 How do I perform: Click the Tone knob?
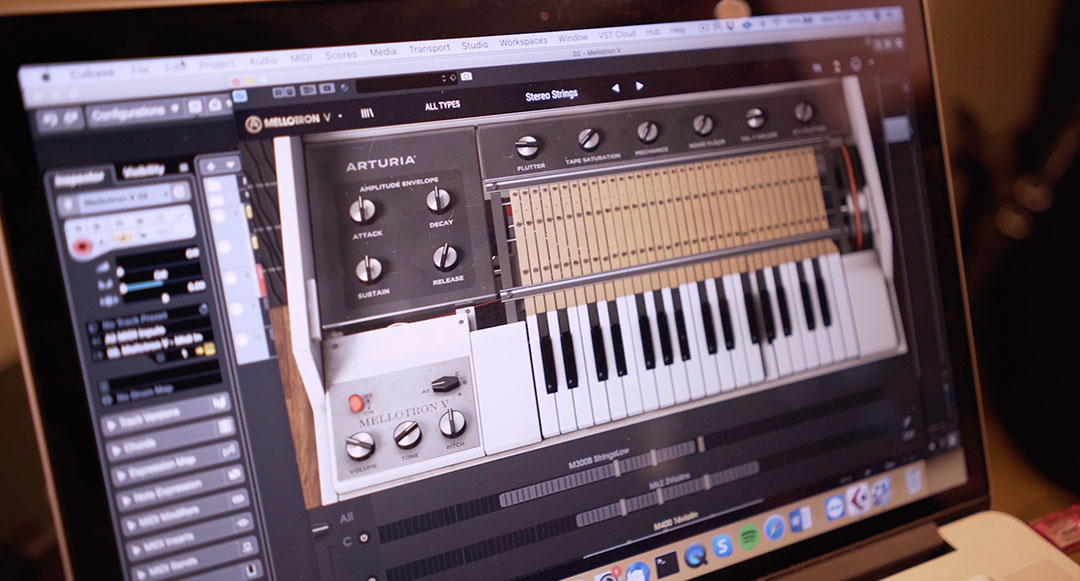407,434
